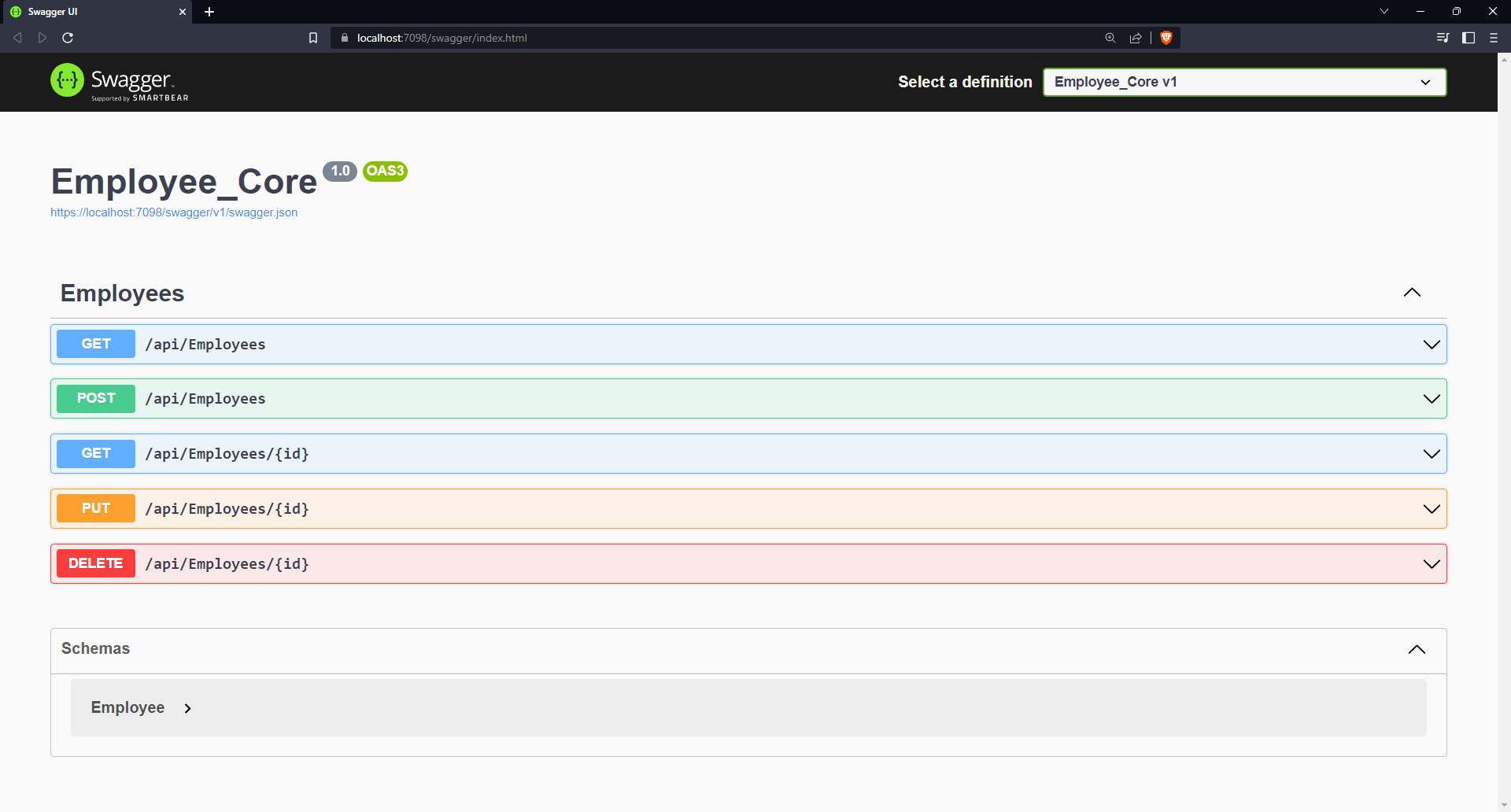Open a new browser tab

[209, 12]
